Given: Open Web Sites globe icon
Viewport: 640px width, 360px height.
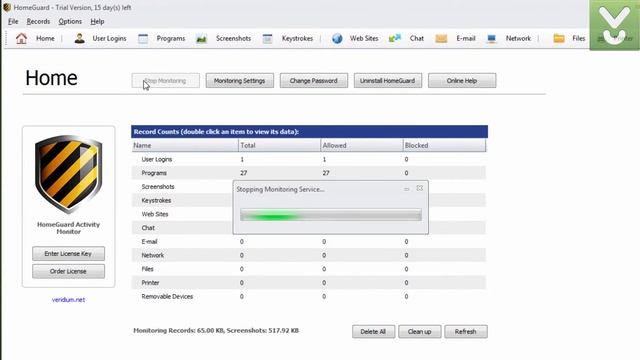Looking at the screenshot, I should [337, 39].
